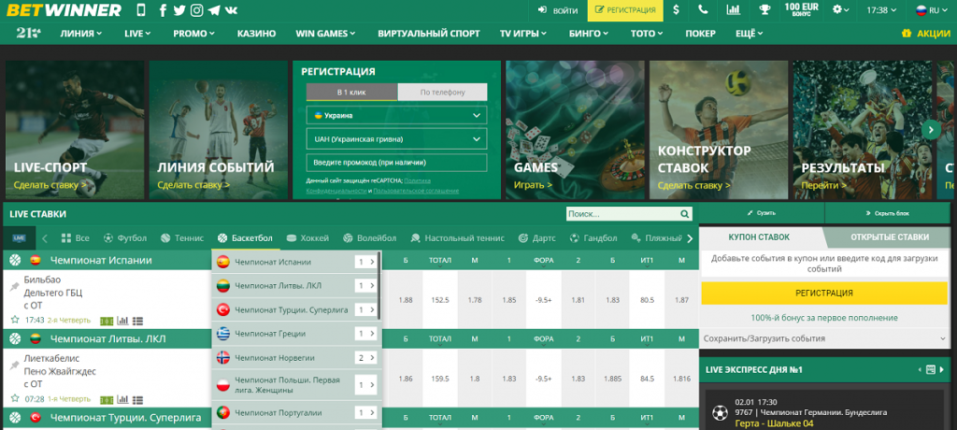Select Чемпионат Греции in the basketball dropdown list
This screenshot has height=430, width=957.
297,334
